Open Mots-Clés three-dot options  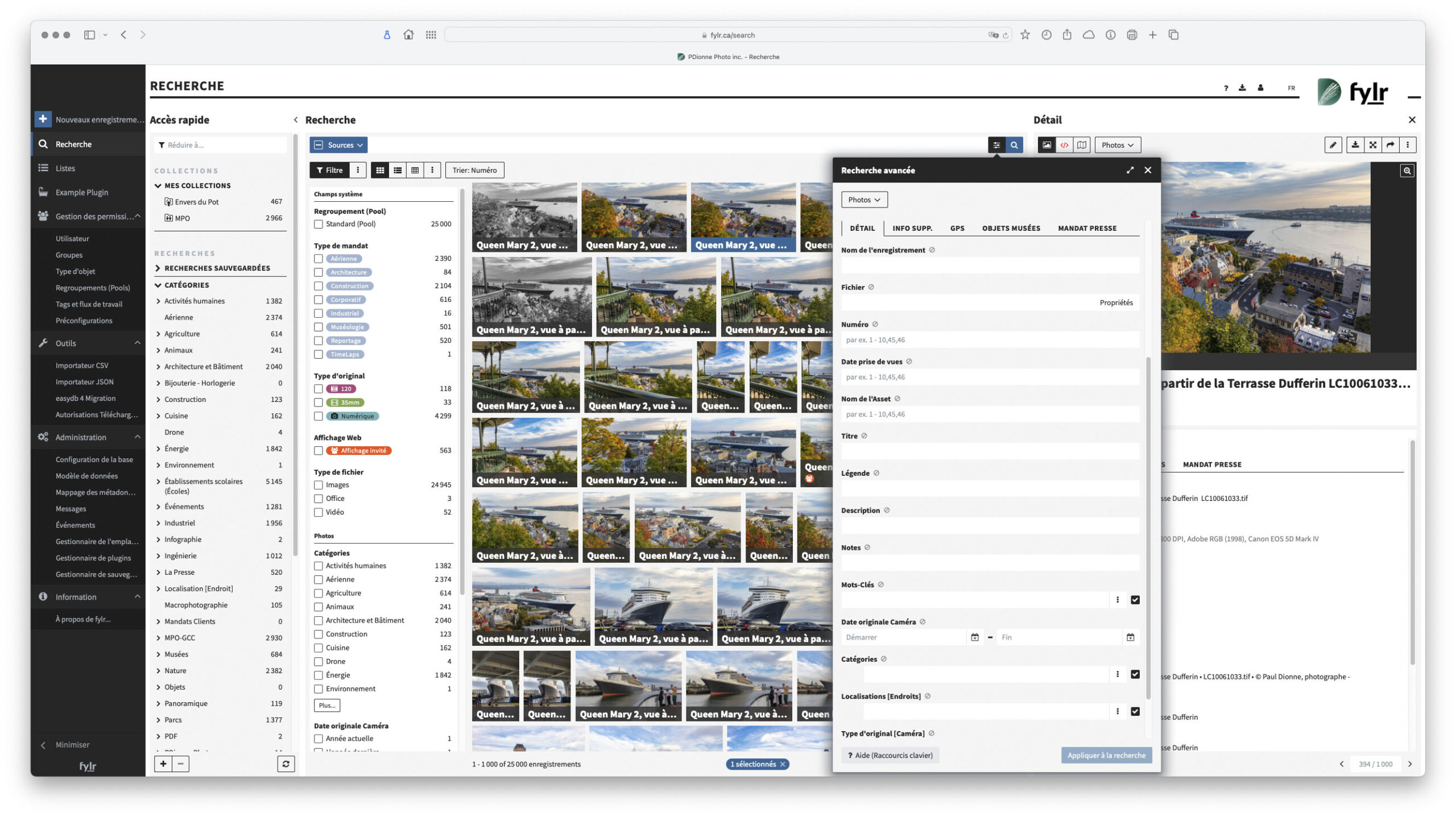[1118, 600]
